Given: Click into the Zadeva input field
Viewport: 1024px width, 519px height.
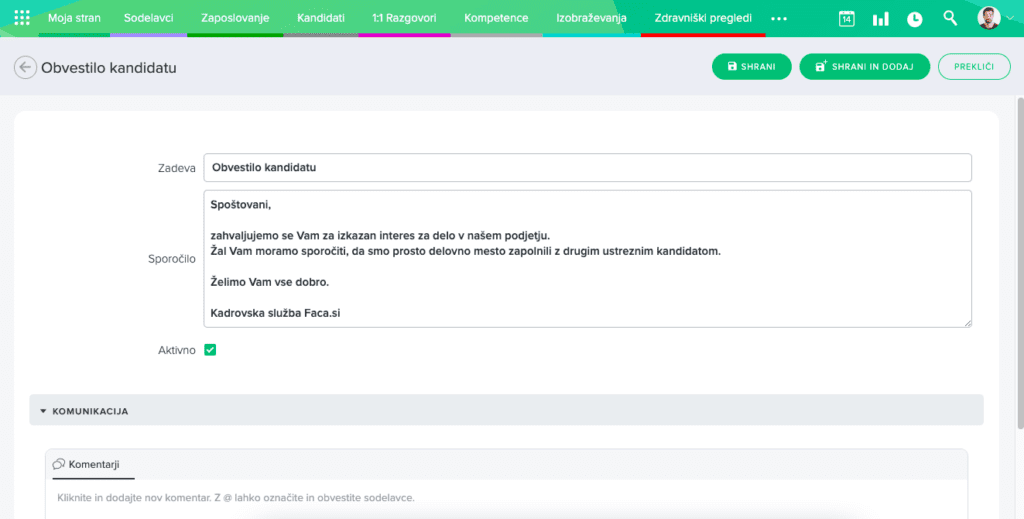Looking at the screenshot, I should [587, 167].
